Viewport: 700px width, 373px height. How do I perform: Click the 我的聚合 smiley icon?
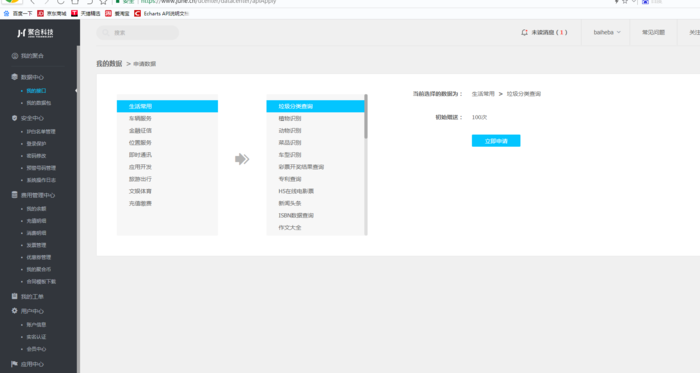(15, 56)
